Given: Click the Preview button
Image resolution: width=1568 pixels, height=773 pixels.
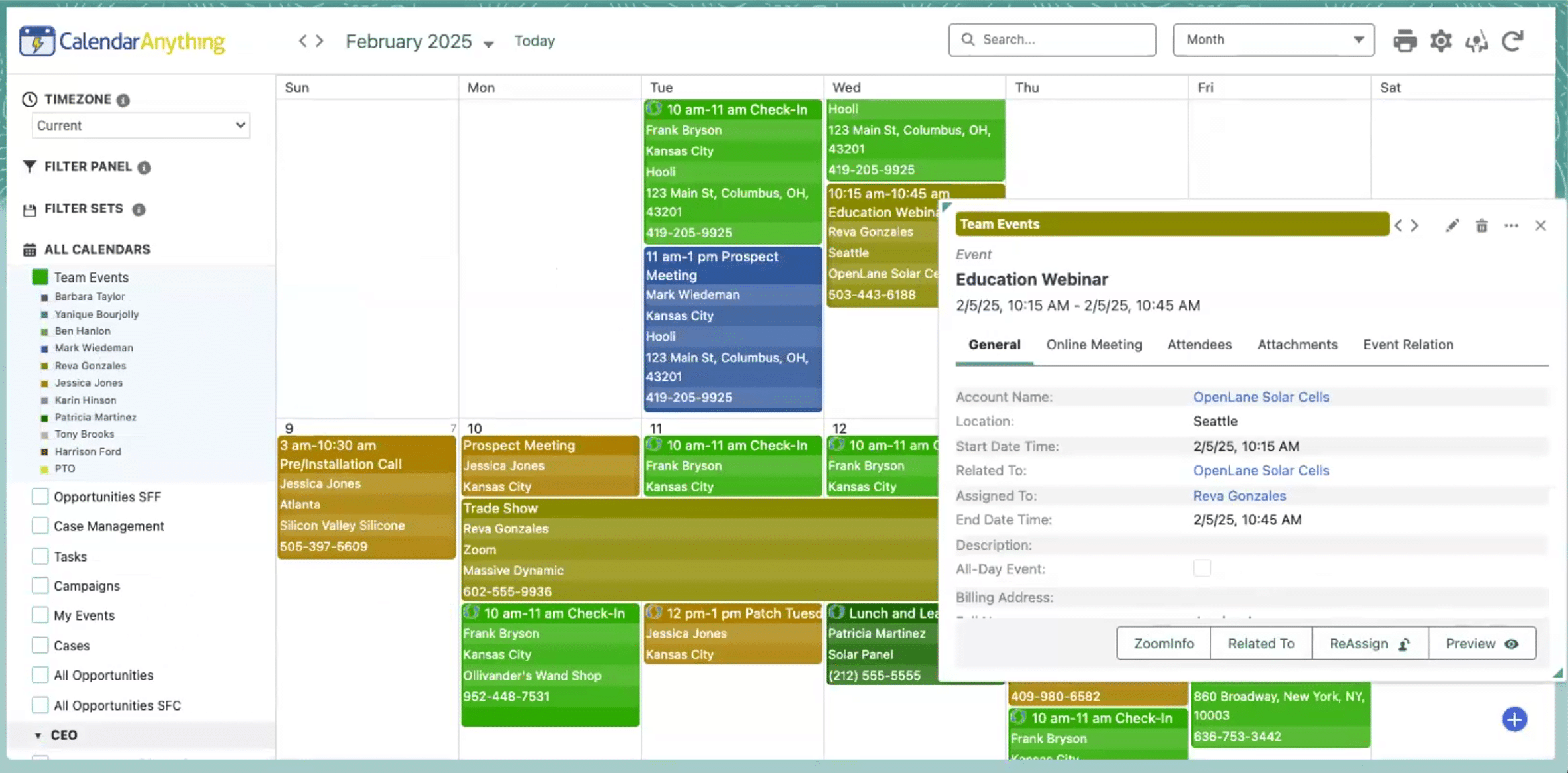Looking at the screenshot, I should click(x=1482, y=644).
